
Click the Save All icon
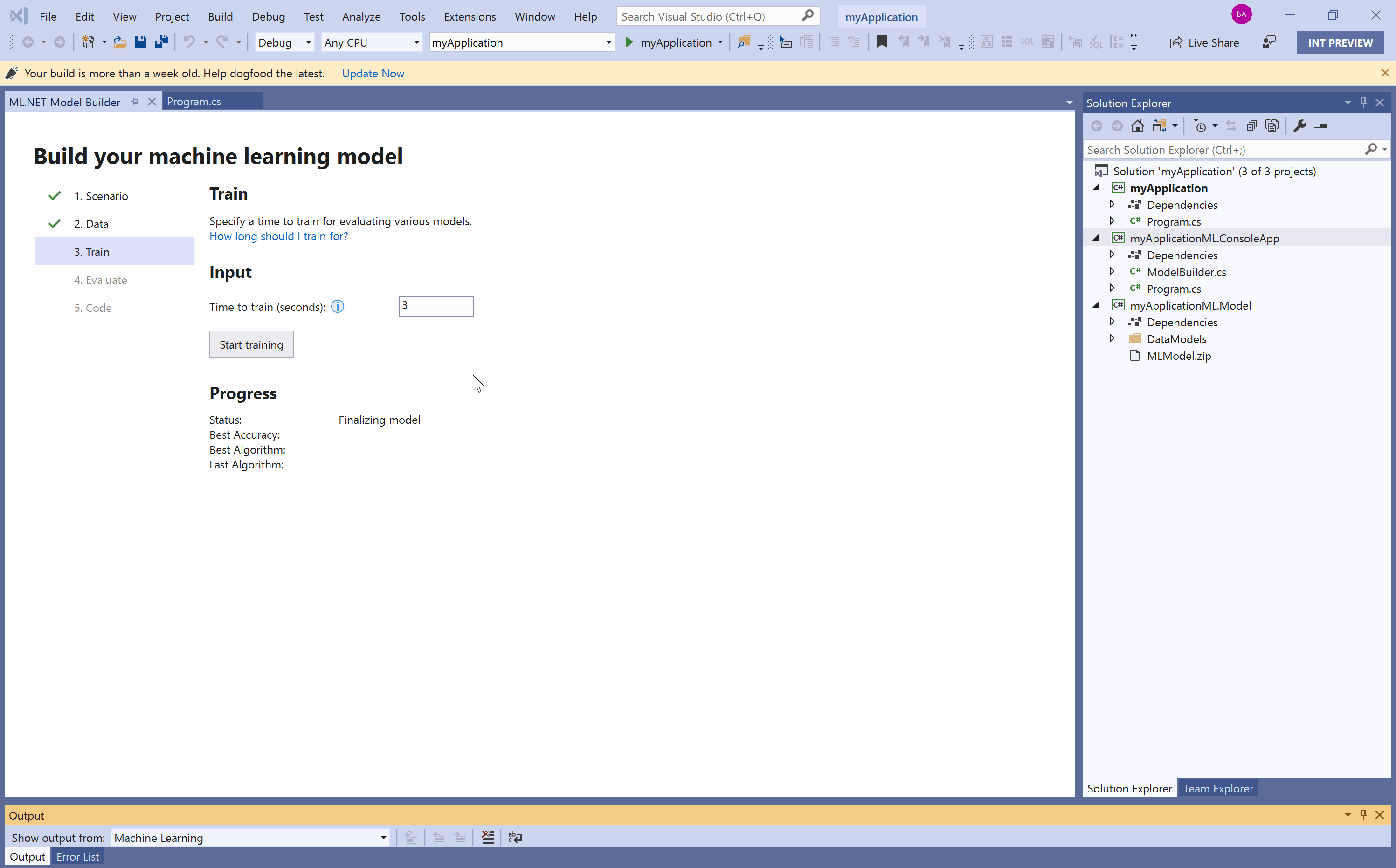161,42
